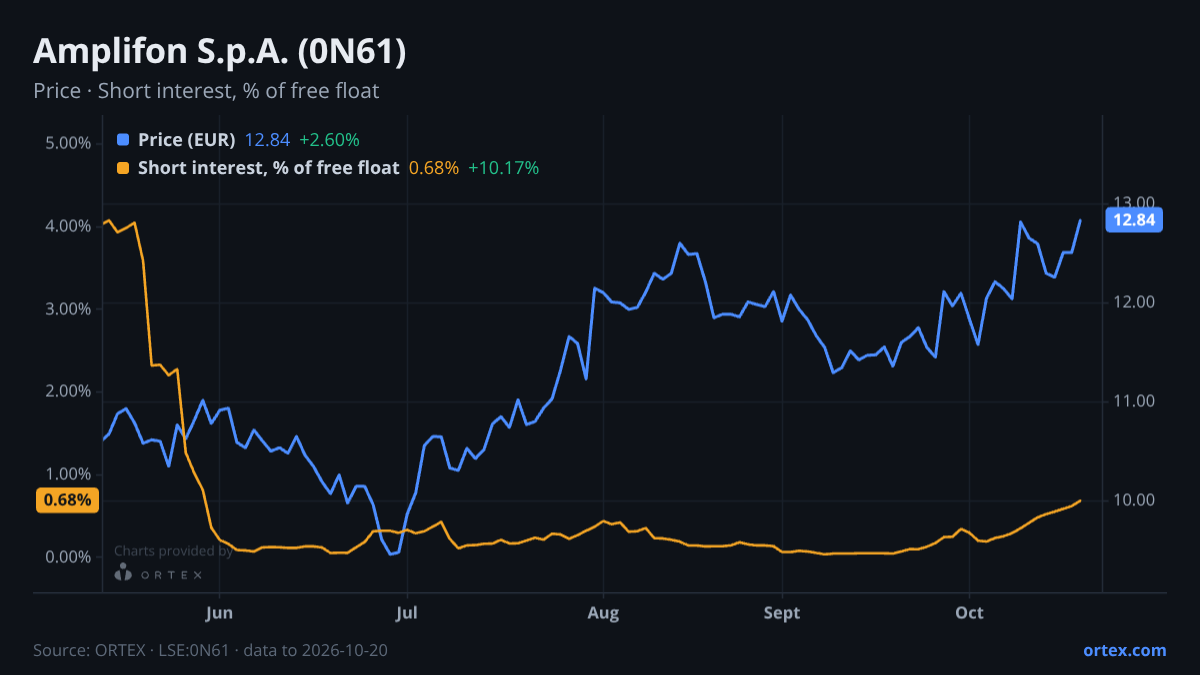Click the 1.00% left axis label
Viewport: 1200px width, 675px height.
pyautogui.click(x=68, y=474)
